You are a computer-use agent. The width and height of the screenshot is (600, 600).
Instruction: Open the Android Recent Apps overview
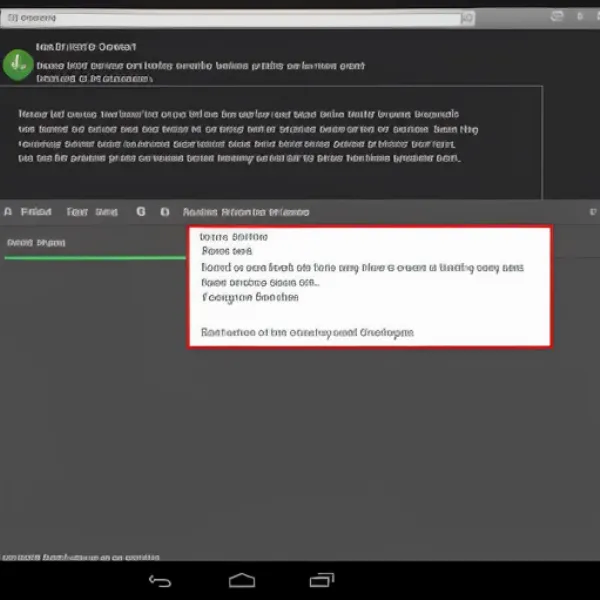322,580
